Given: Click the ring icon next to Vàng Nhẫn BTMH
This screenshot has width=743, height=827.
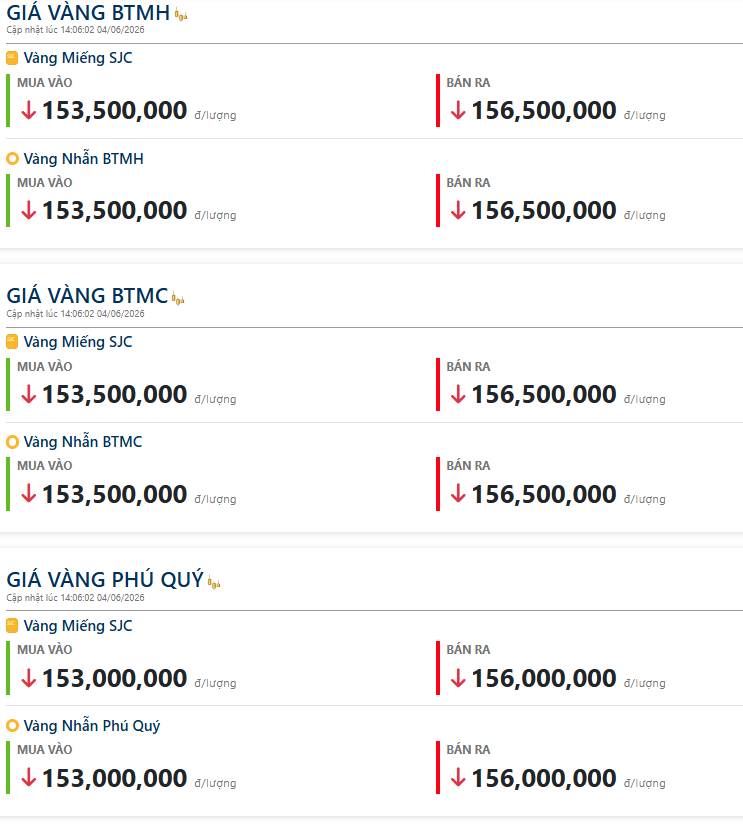Looking at the screenshot, I should (12, 158).
